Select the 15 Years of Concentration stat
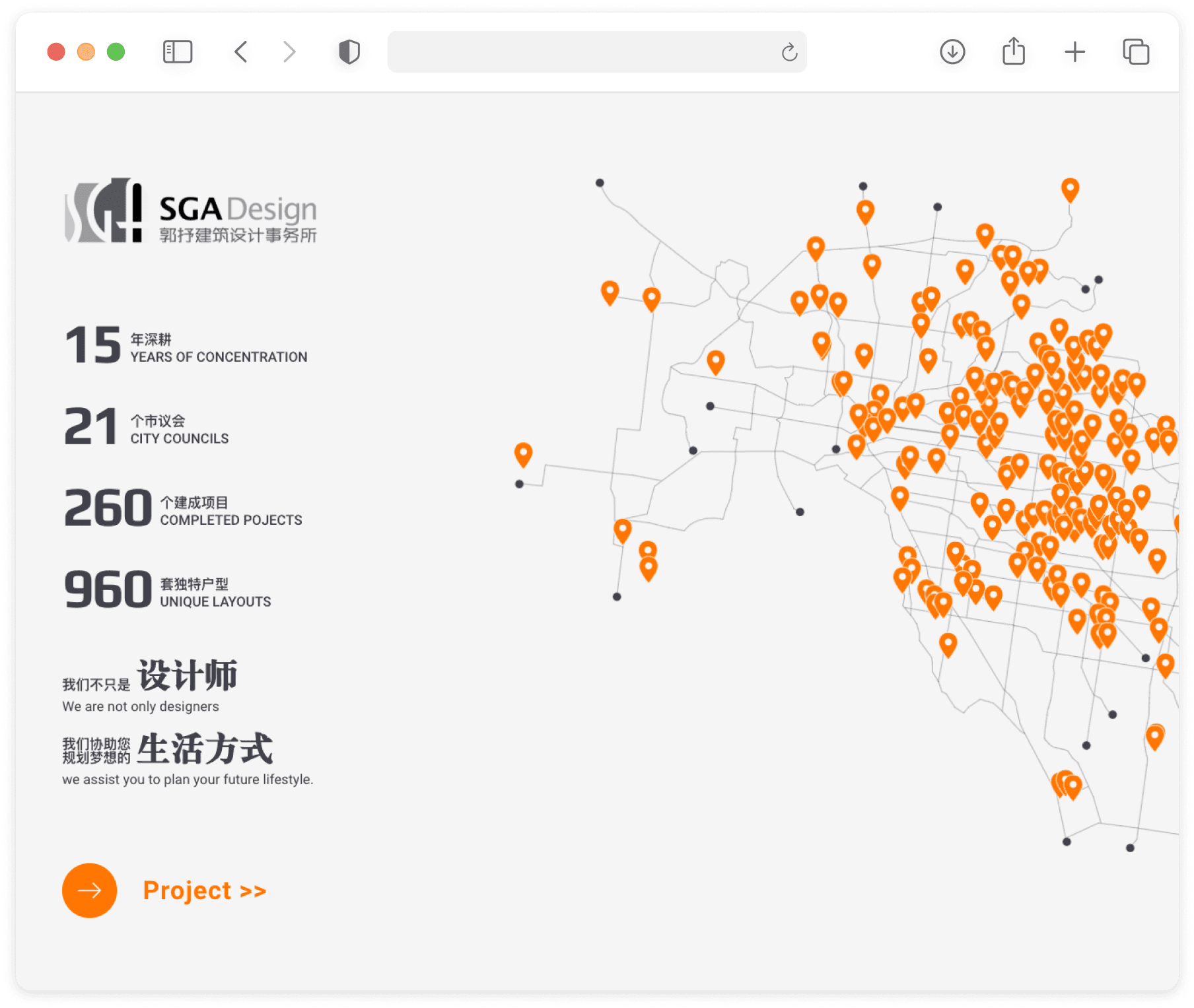The image size is (1194, 1008). (x=186, y=346)
